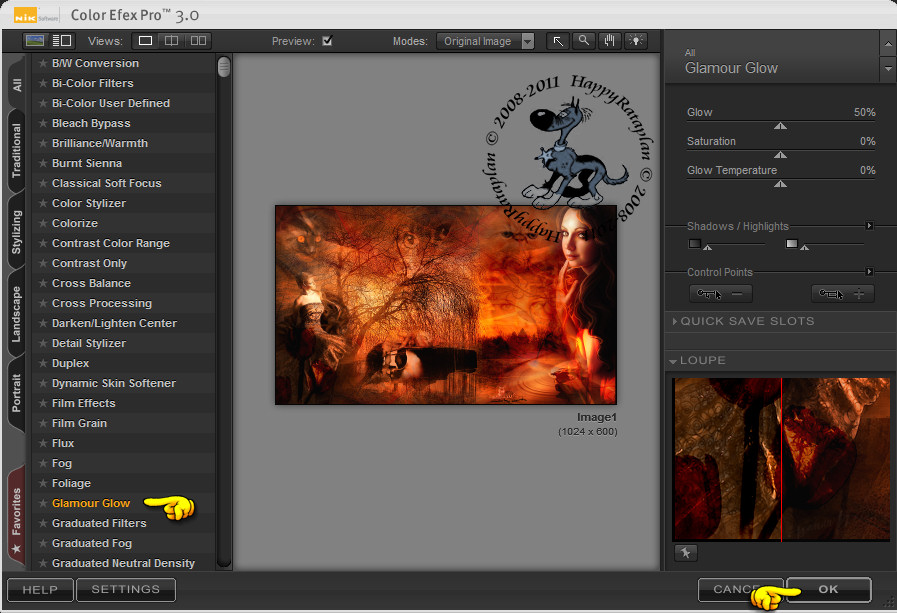Click the loupe preview image

coord(781,459)
